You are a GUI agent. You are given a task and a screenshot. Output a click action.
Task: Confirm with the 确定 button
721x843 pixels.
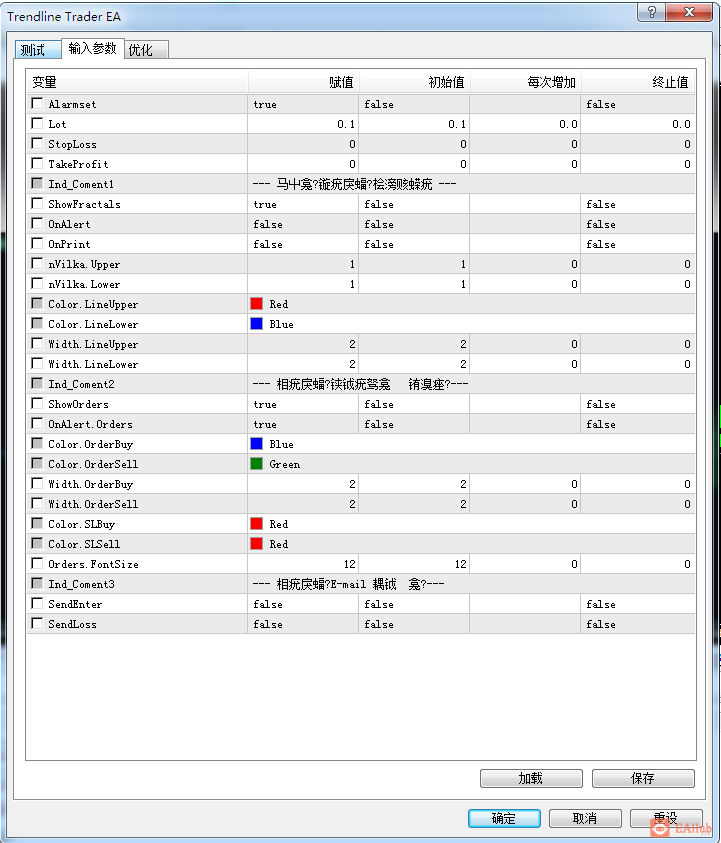tap(504, 818)
